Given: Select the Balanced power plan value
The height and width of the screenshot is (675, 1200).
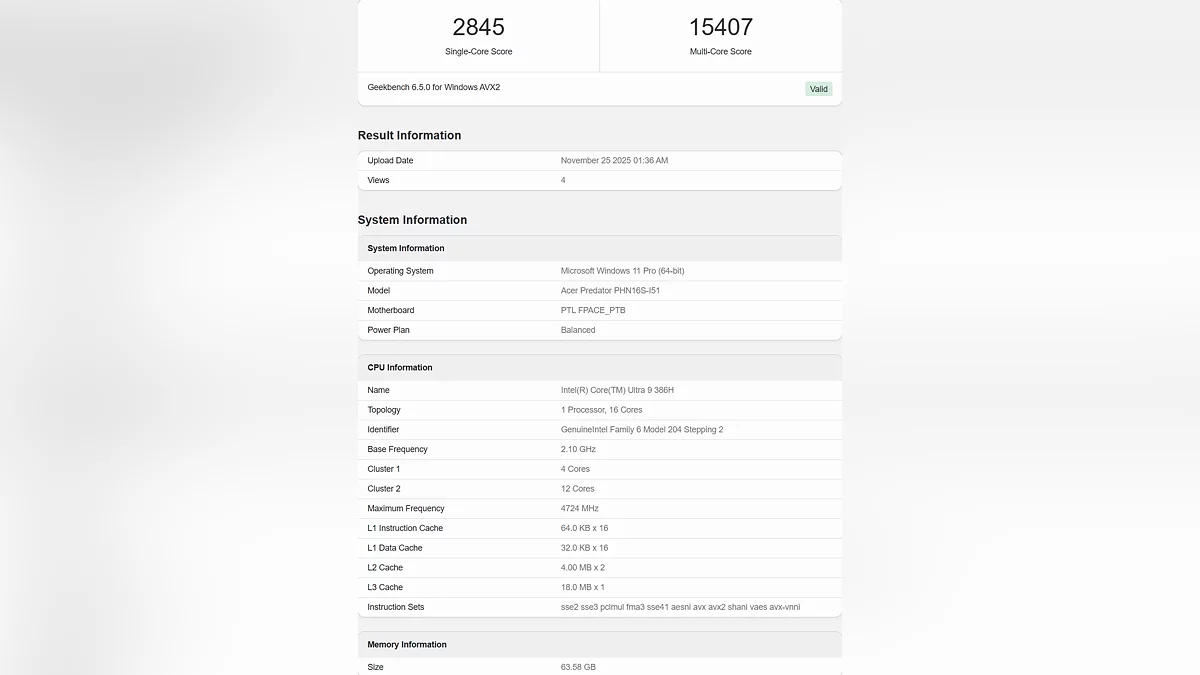Looking at the screenshot, I should (578, 330).
